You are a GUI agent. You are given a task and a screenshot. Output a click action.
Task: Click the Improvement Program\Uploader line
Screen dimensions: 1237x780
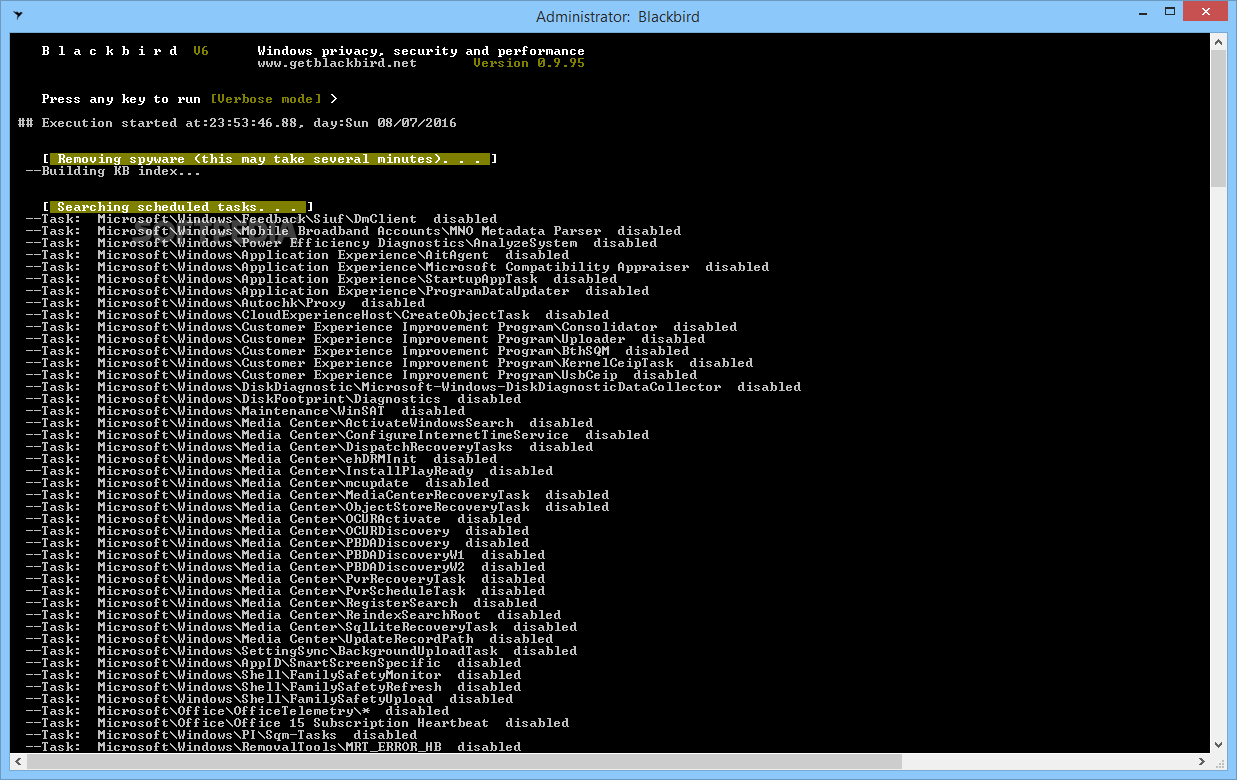pos(365,339)
